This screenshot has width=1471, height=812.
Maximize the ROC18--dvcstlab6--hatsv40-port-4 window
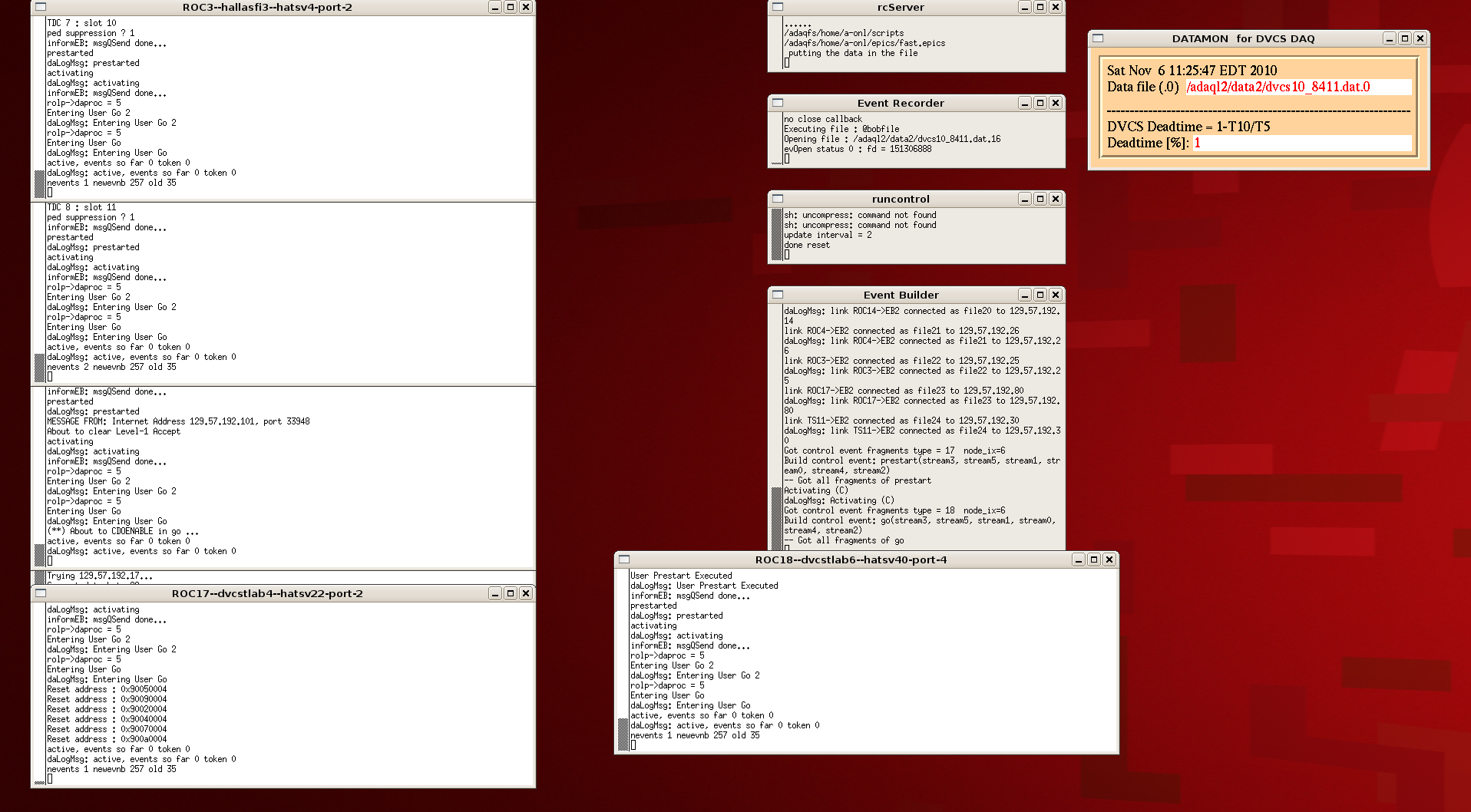click(x=1094, y=559)
